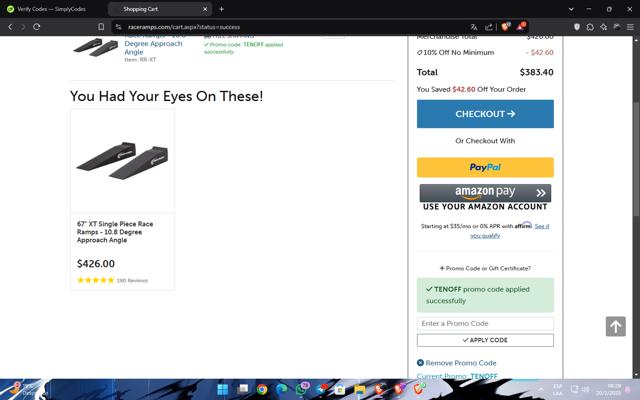Click the share page icon

coord(489,27)
